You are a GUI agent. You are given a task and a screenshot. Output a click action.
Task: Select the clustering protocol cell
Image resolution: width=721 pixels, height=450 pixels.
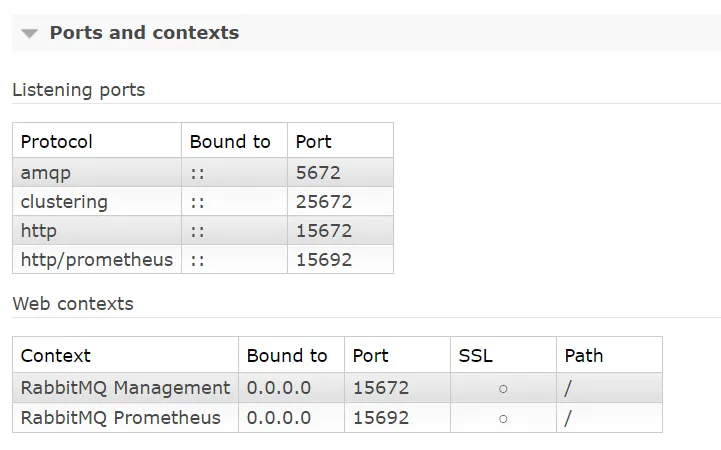coord(97,202)
